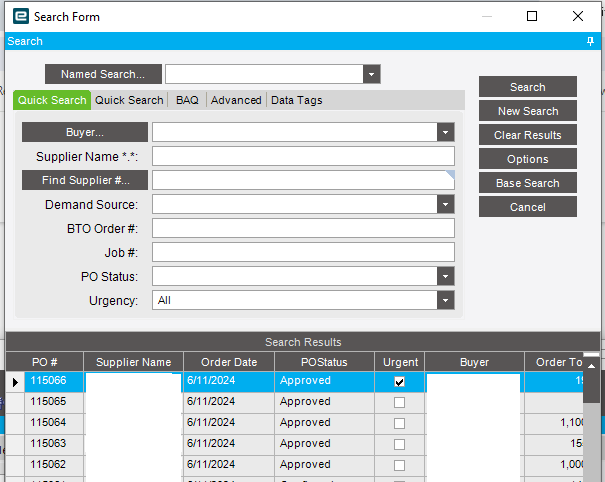605x482 pixels.
Task: Select the green Quick Search tab
Action: tap(52, 100)
